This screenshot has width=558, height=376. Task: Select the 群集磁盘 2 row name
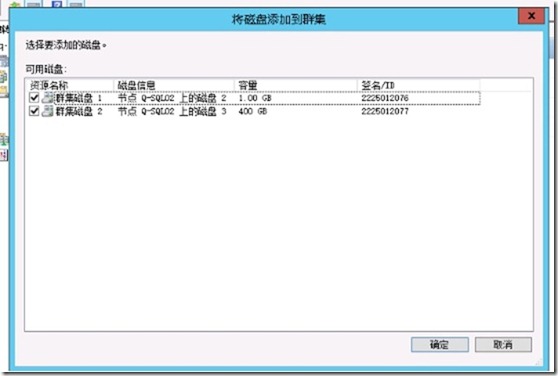point(79,111)
